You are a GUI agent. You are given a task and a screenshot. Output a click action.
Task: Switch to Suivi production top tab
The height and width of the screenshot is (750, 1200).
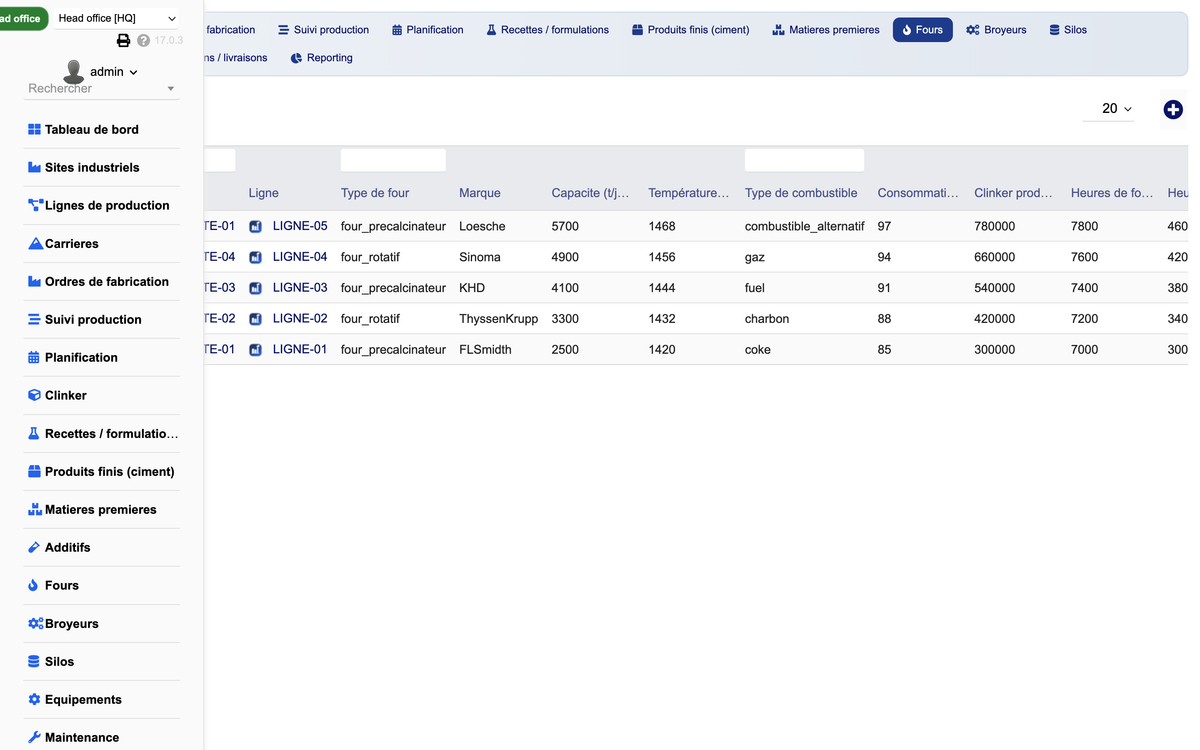click(x=323, y=30)
